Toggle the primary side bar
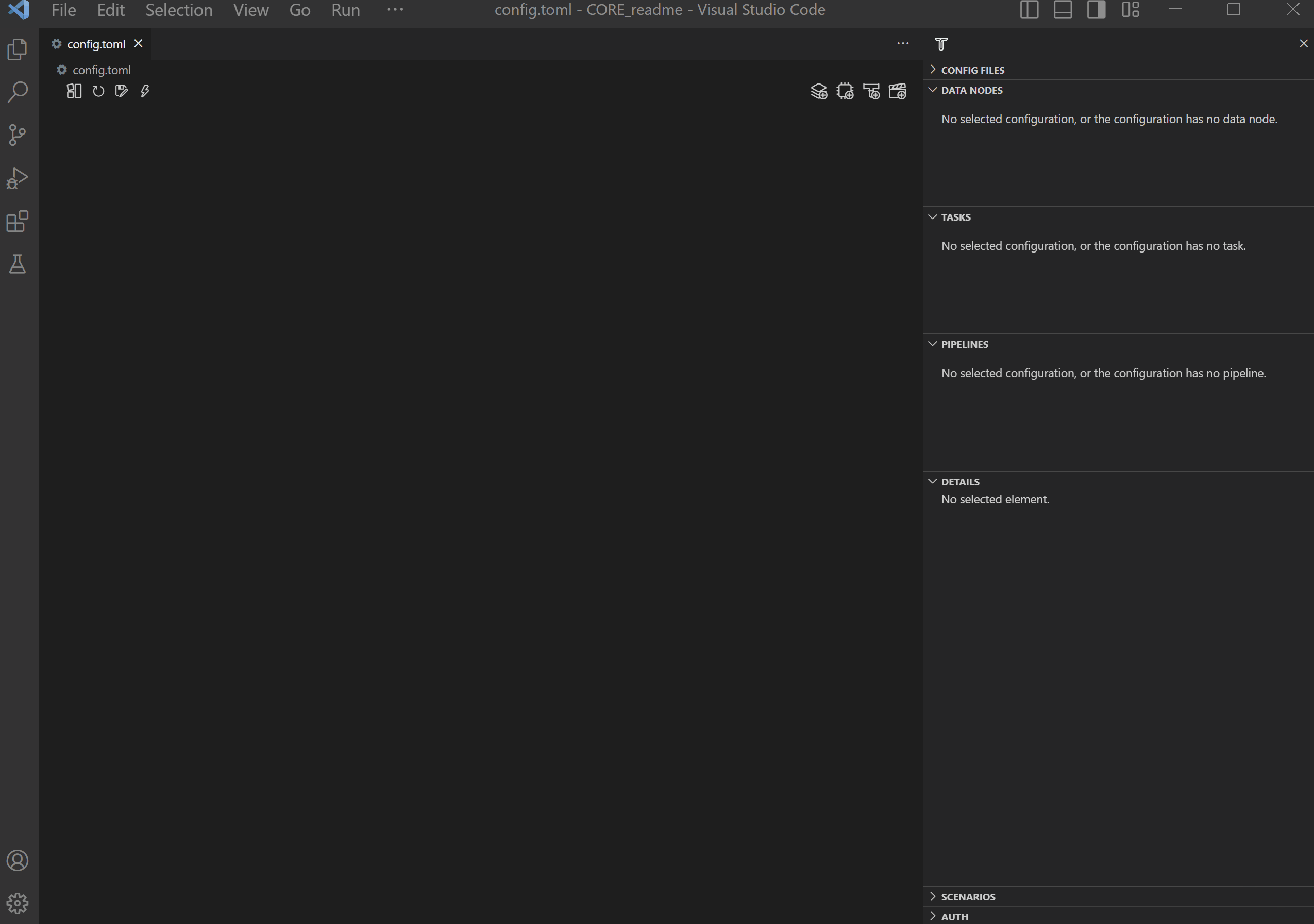1314x924 pixels. click(1029, 10)
